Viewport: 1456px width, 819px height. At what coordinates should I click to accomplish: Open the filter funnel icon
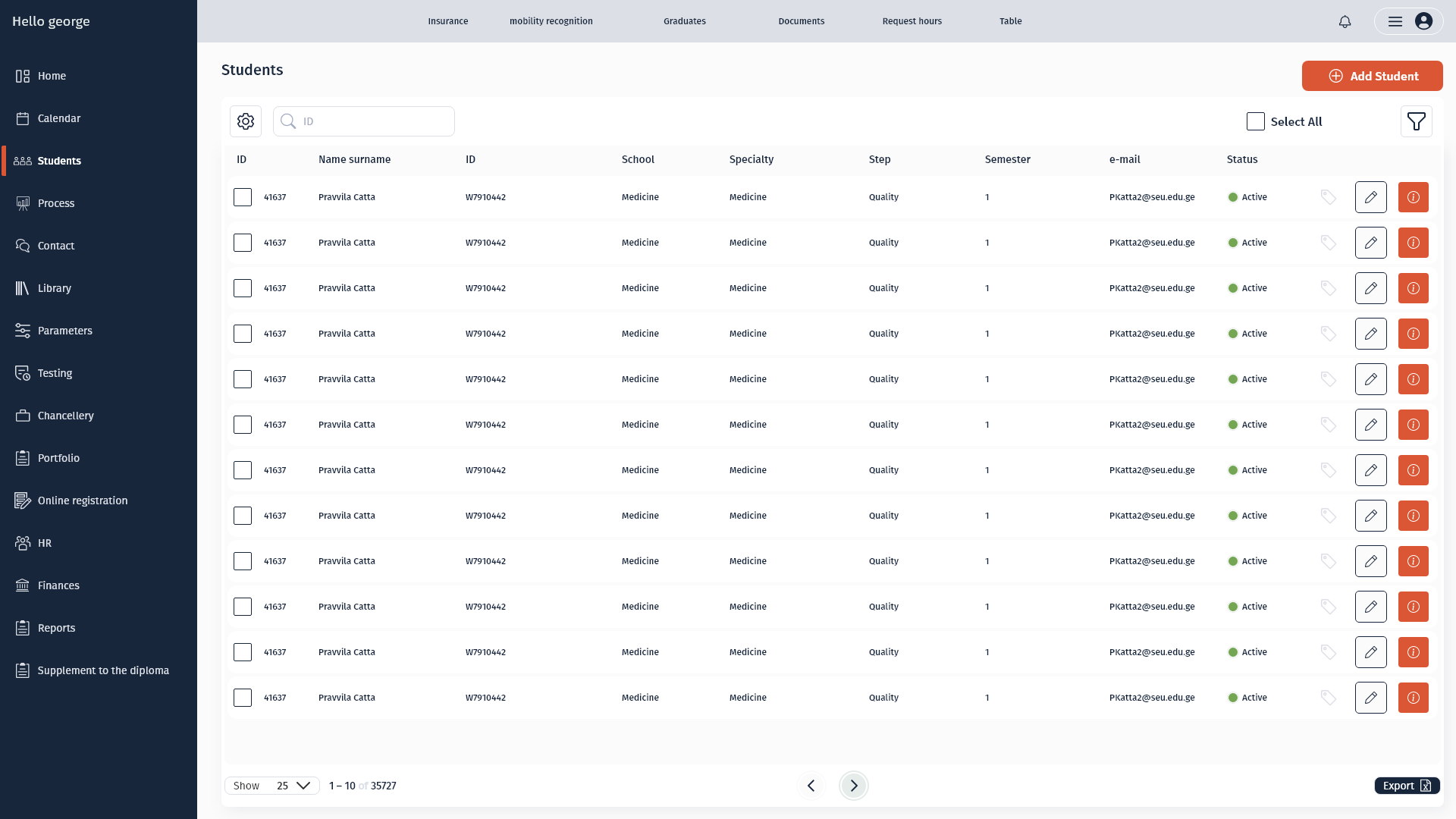(x=1417, y=121)
